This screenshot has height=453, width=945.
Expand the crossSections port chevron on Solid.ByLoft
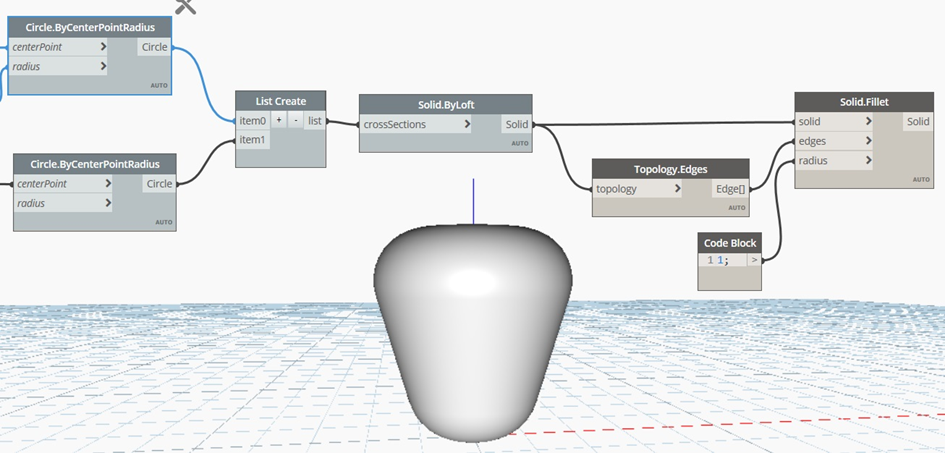click(x=467, y=125)
